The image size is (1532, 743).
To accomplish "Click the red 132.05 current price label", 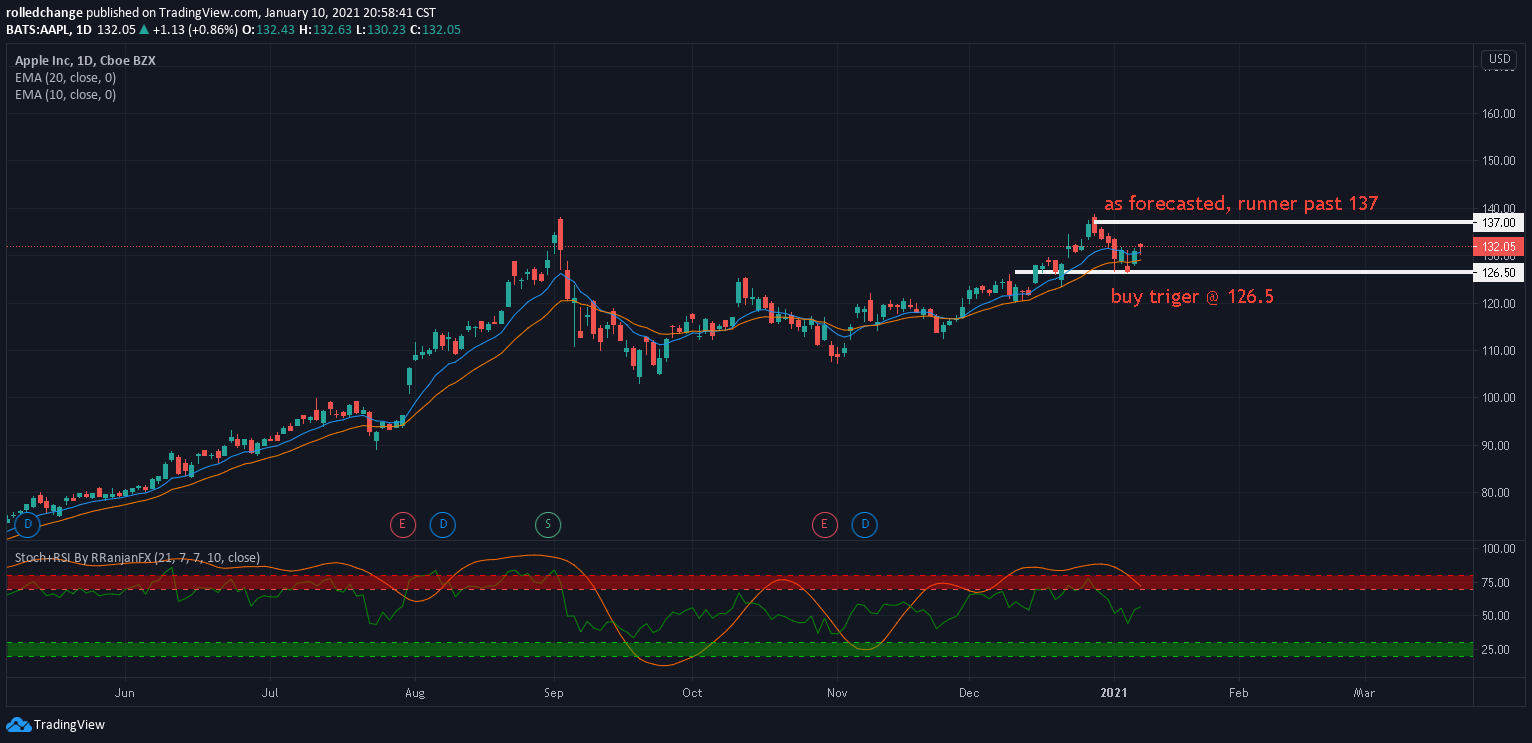I will pyautogui.click(x=1498, y=247).
